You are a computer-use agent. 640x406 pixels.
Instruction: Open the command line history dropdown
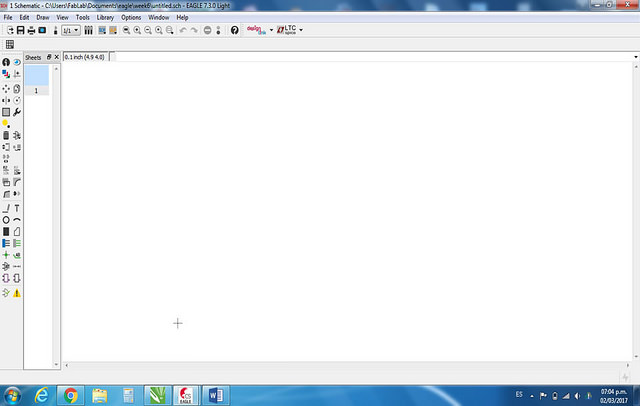636,57
